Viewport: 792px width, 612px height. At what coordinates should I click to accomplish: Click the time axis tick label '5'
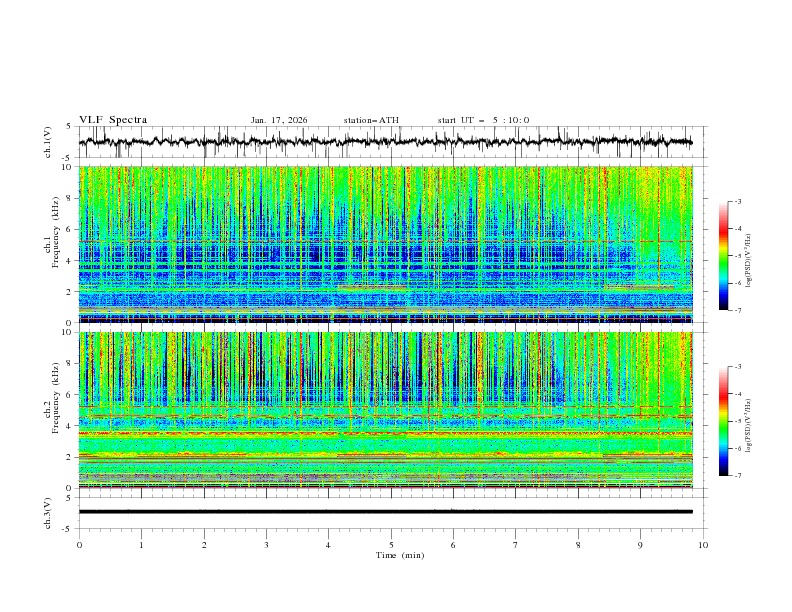pyautogui.click(x=391, y=545)
